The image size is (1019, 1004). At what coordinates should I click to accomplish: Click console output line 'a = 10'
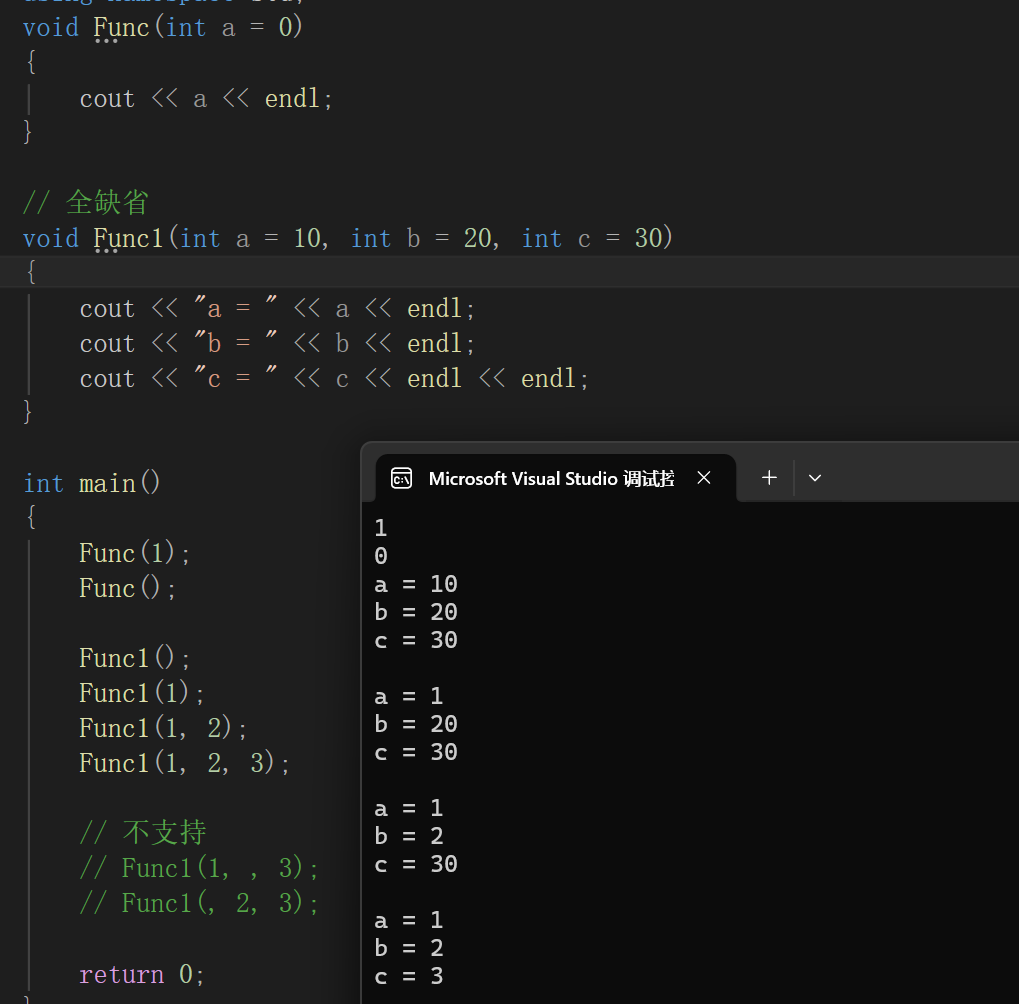(x=416, y=584)
